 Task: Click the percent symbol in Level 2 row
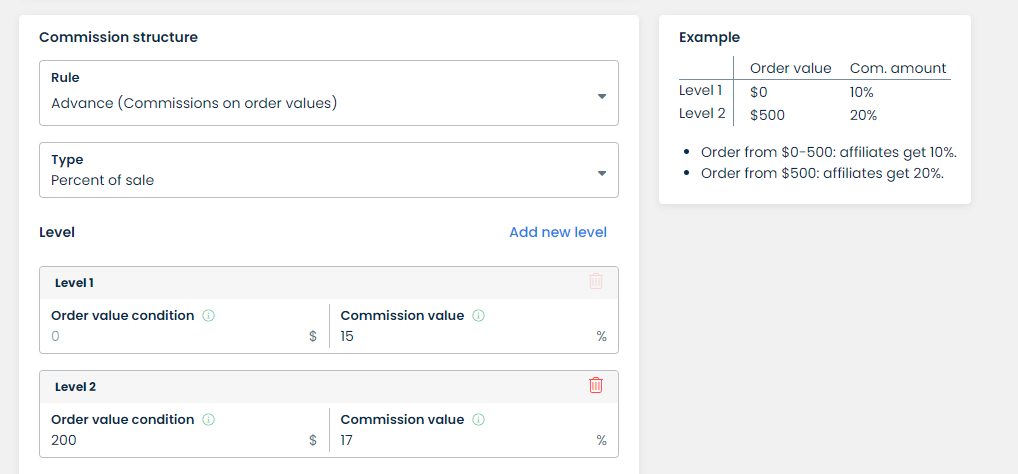(601, 441)
